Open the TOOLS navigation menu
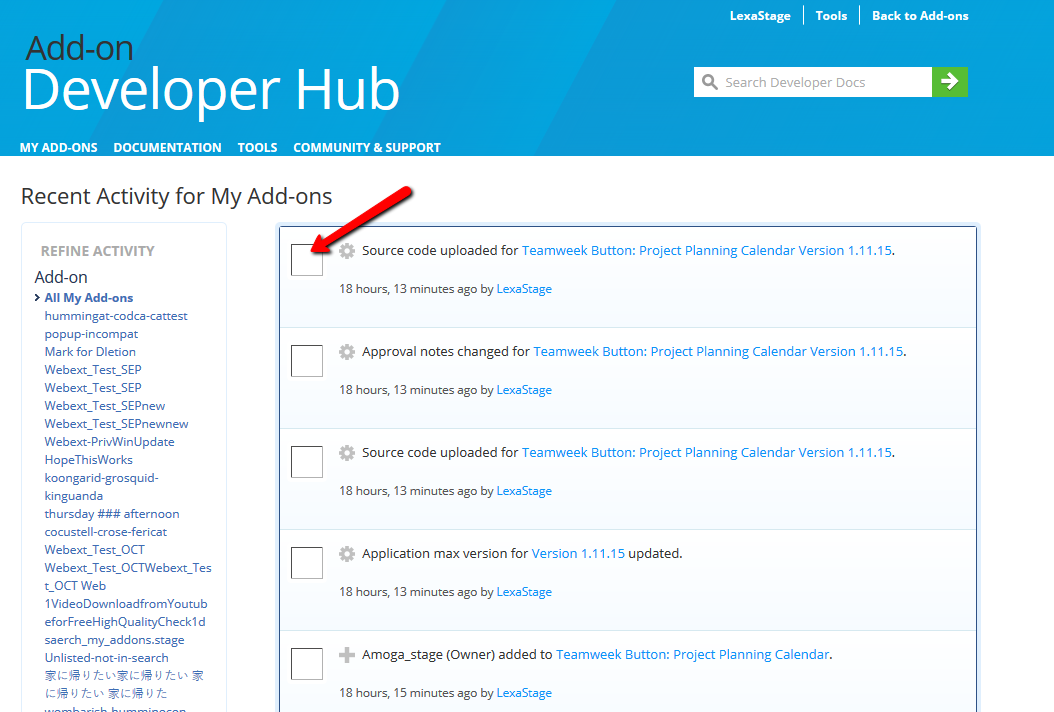1054x712 pixels. 257,147
